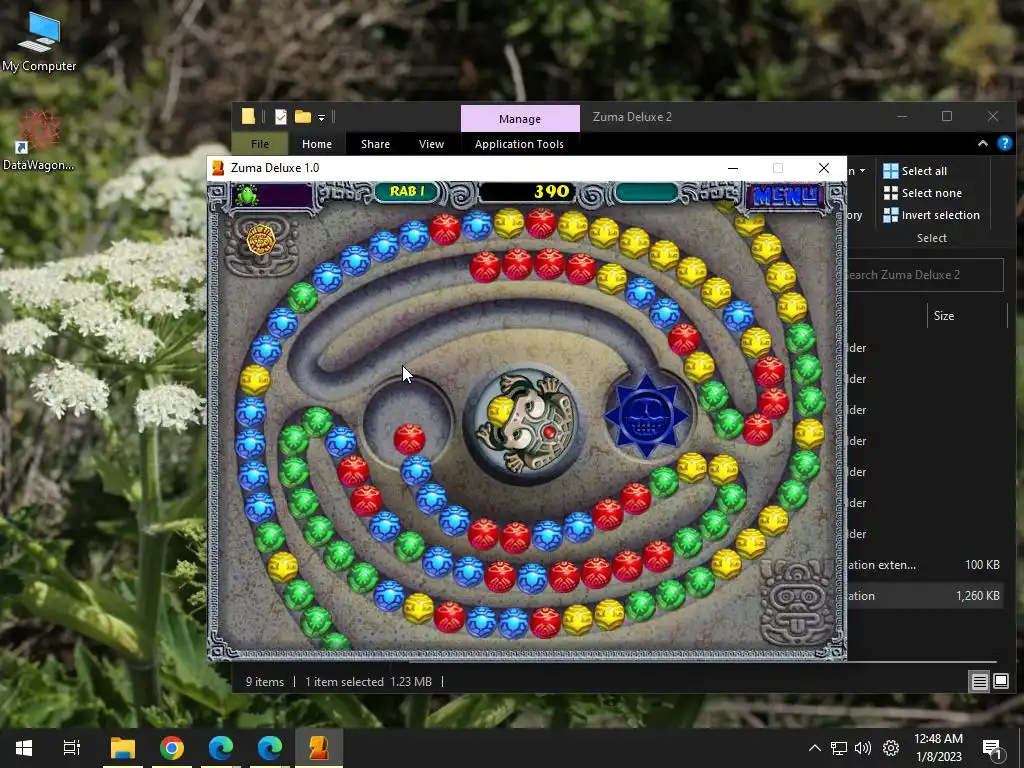Open the volume control tray icon
This screenshot has height=768, width=1024.
click(863, 748)
